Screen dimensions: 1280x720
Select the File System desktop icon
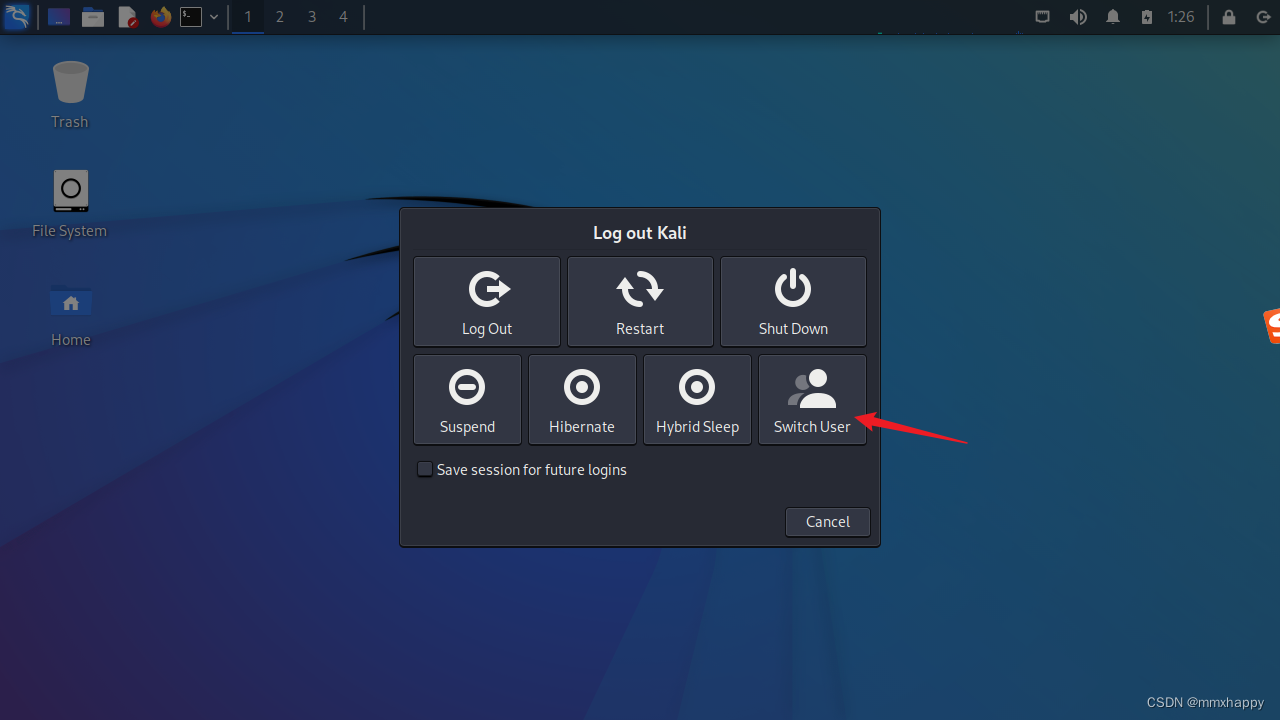coord(70,204)
